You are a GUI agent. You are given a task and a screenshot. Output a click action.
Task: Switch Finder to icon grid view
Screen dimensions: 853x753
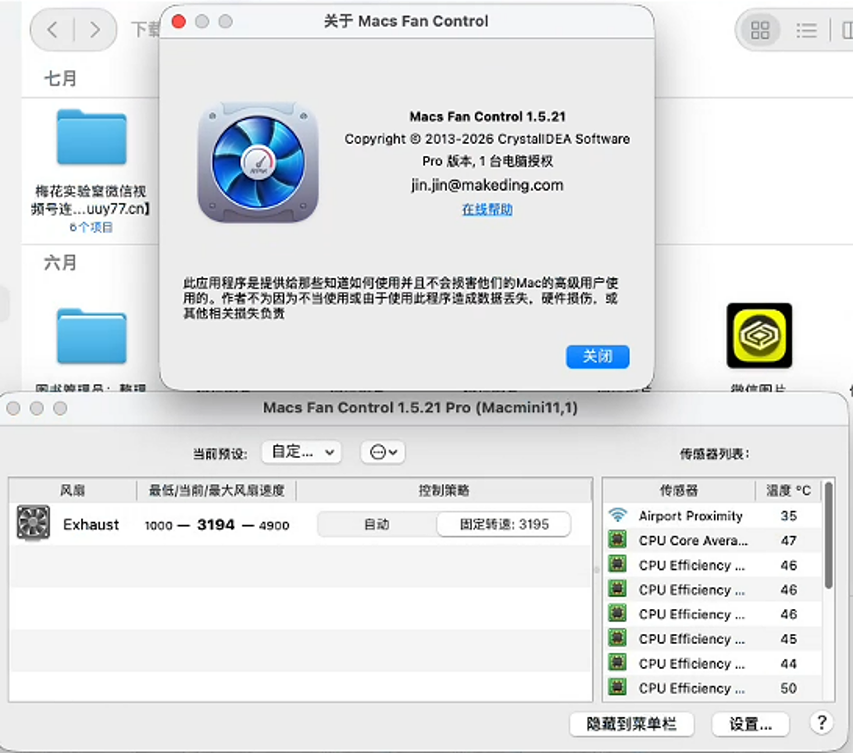point(759,30)
